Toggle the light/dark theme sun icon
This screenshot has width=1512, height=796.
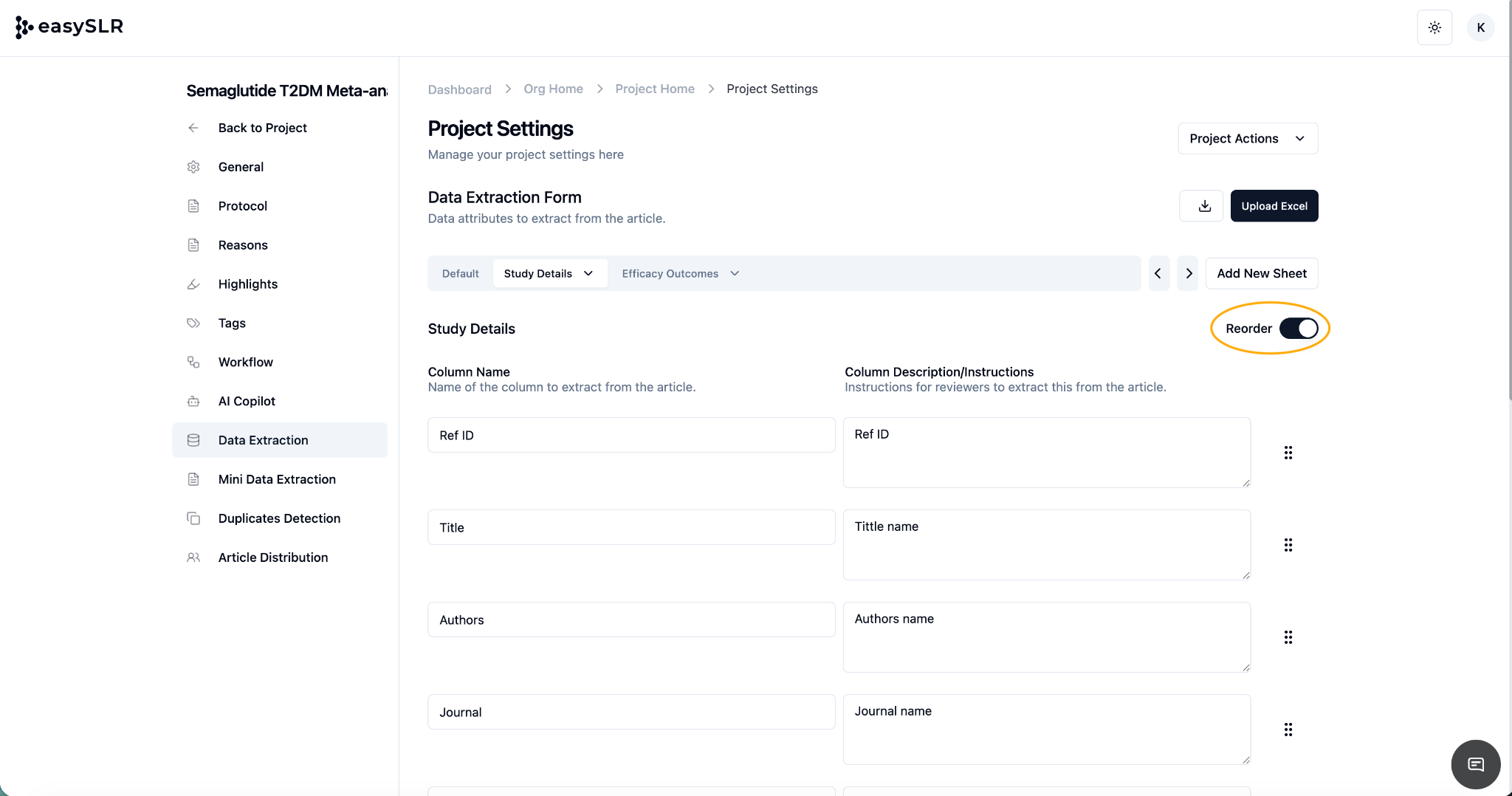[x=1434, y=27]
